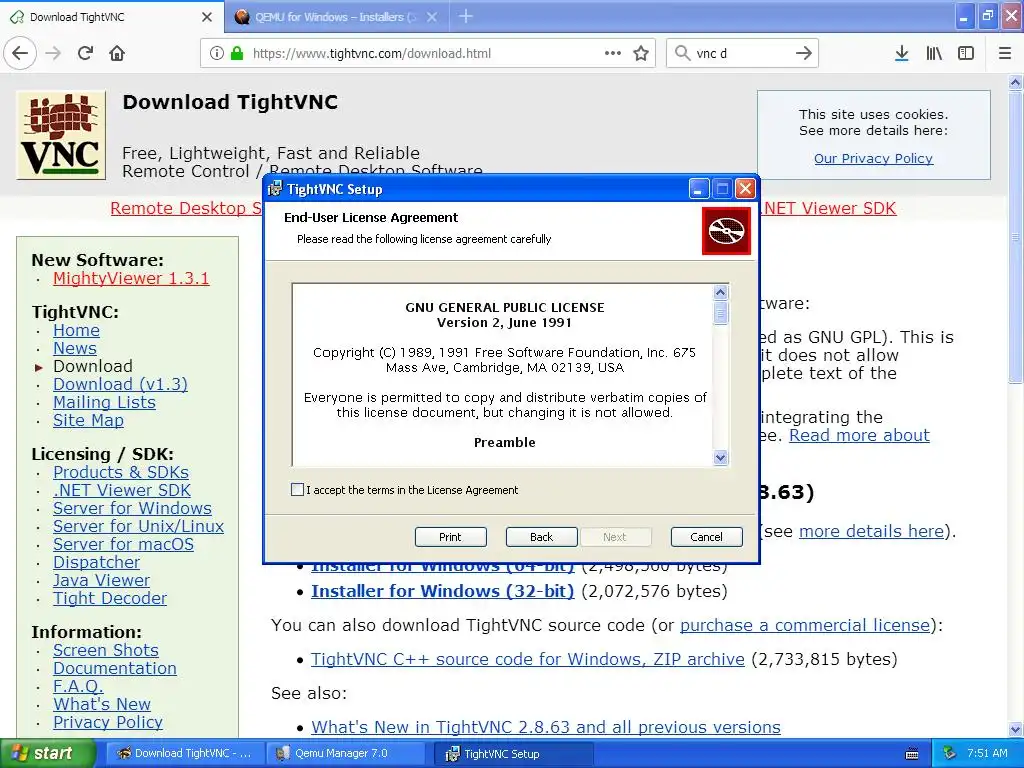Download Installer for Windows (32-bit)
1024x768 pixels.
(x=443, y=591)
